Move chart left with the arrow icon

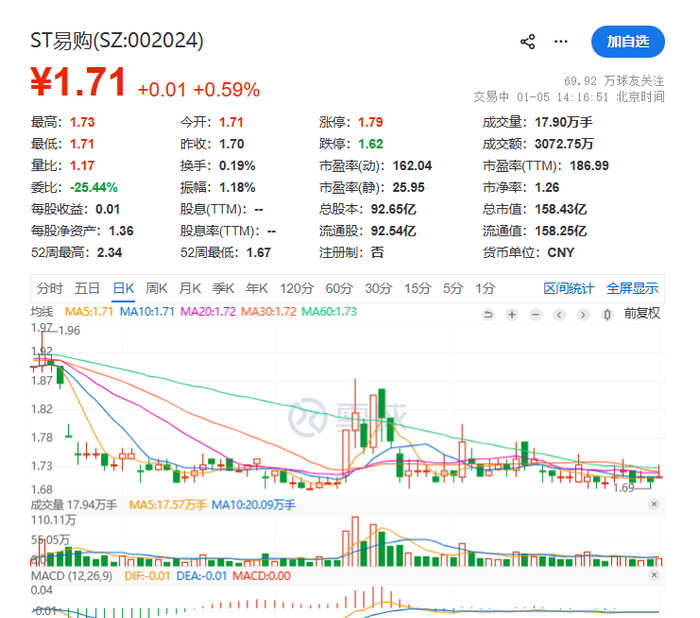point(559,315)
